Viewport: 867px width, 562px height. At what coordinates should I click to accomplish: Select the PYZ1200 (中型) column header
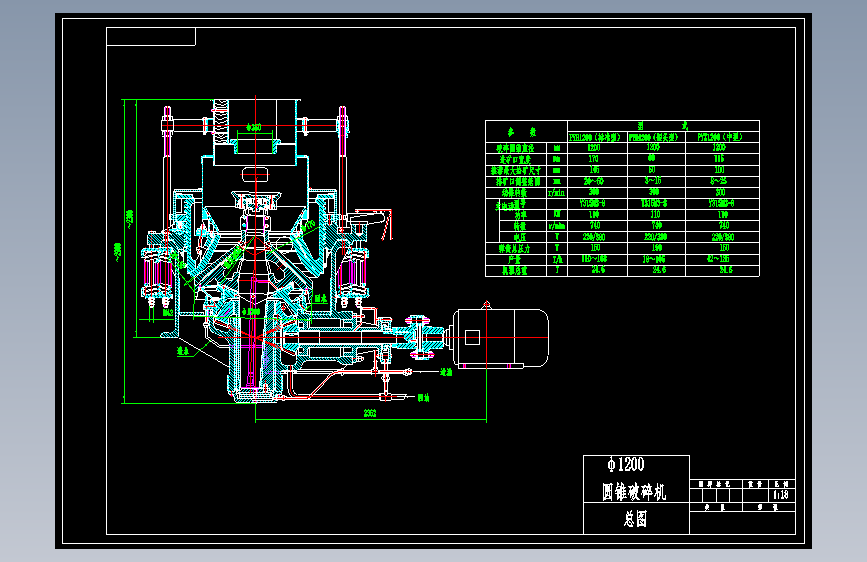tap(722, 137)
